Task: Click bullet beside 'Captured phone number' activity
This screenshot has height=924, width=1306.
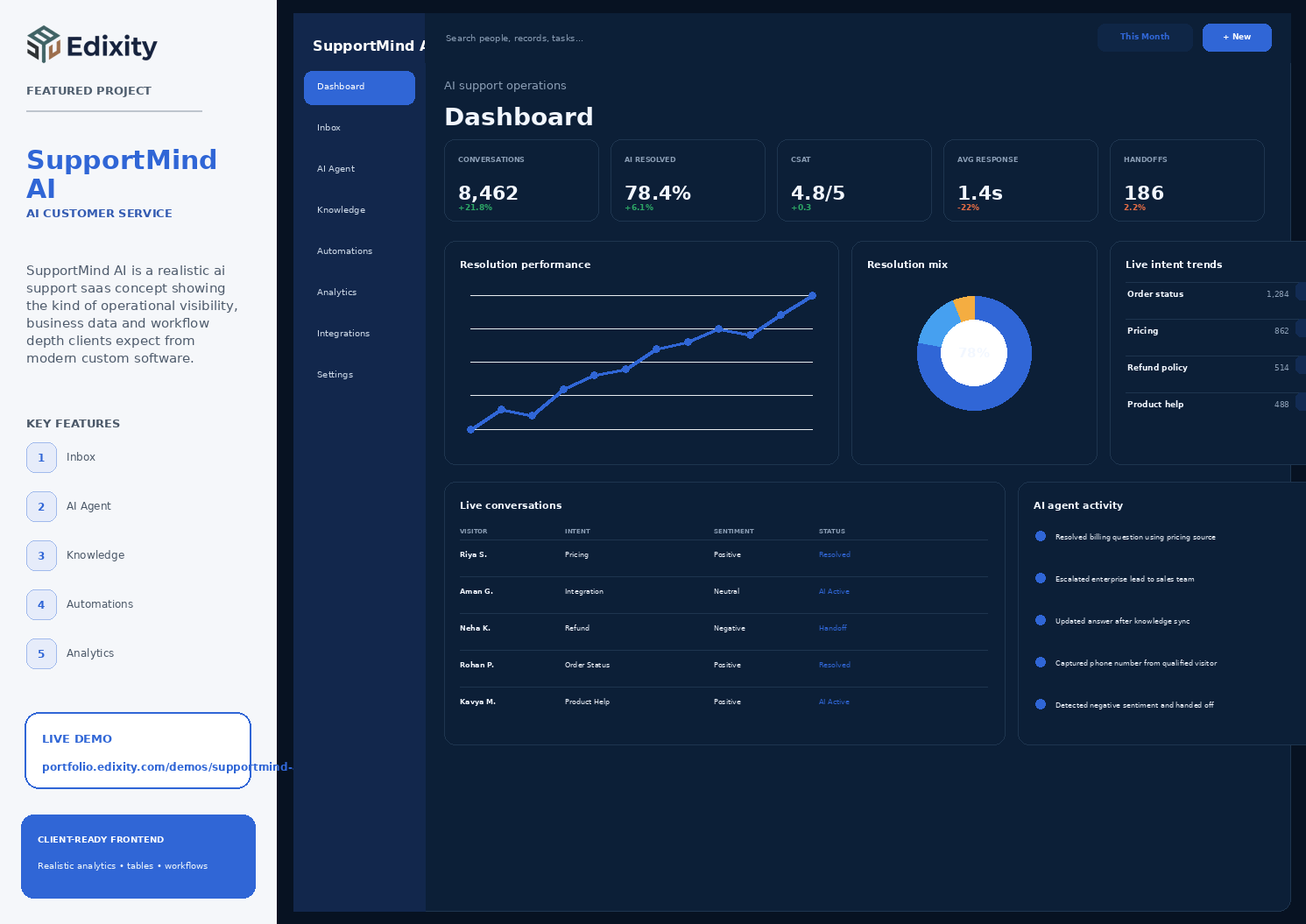Action: click(1041, 662)
